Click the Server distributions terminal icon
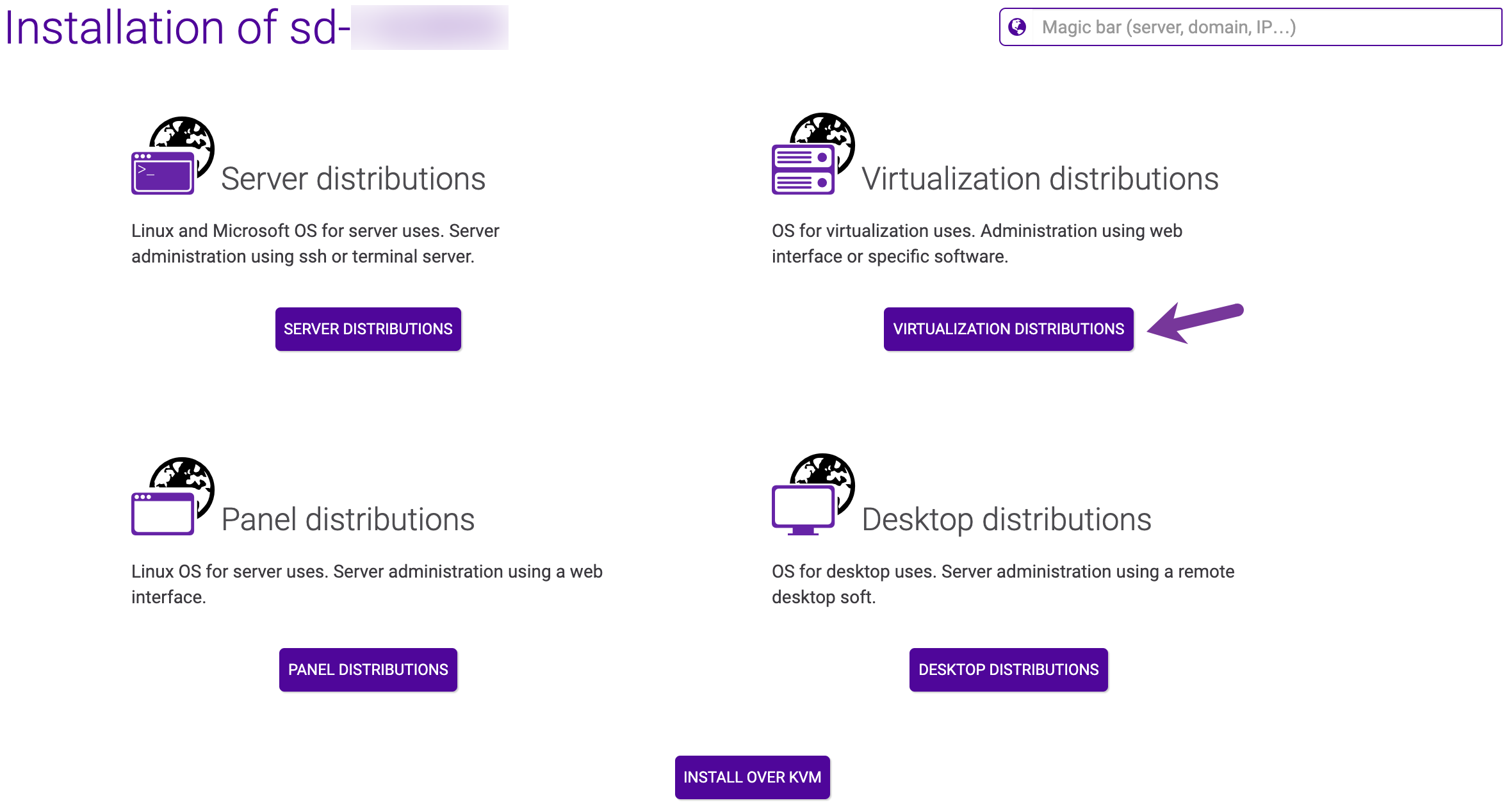The height and width of the screenshot is (812, 1509). click(x=163, y=172)
